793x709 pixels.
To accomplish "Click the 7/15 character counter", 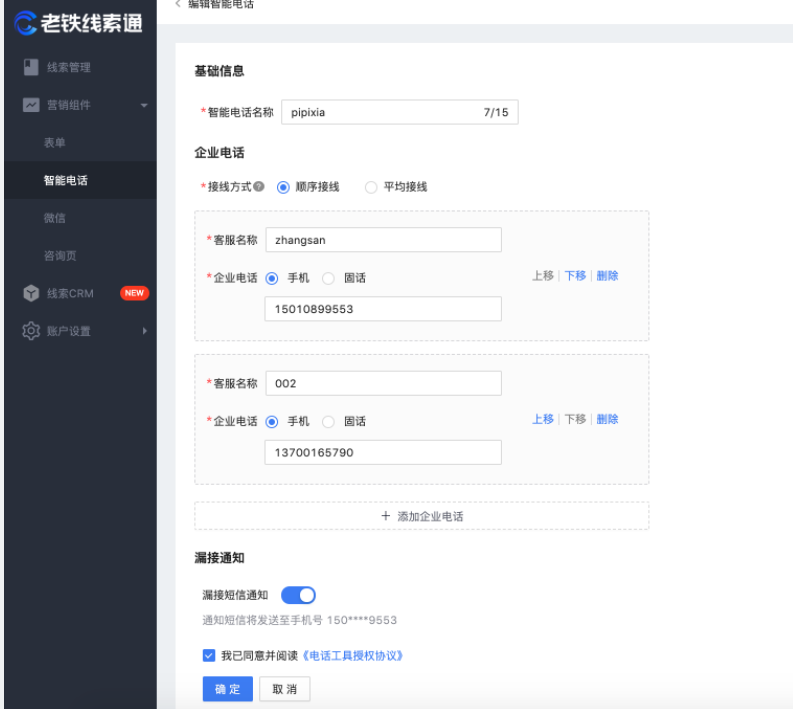I will click(x=496, y=112).
